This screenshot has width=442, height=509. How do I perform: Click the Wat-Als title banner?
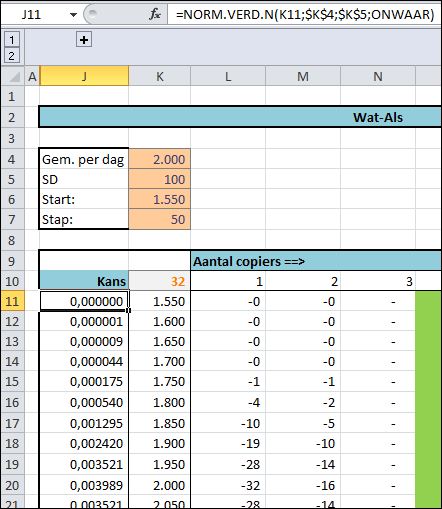click(x=240, y=117)
